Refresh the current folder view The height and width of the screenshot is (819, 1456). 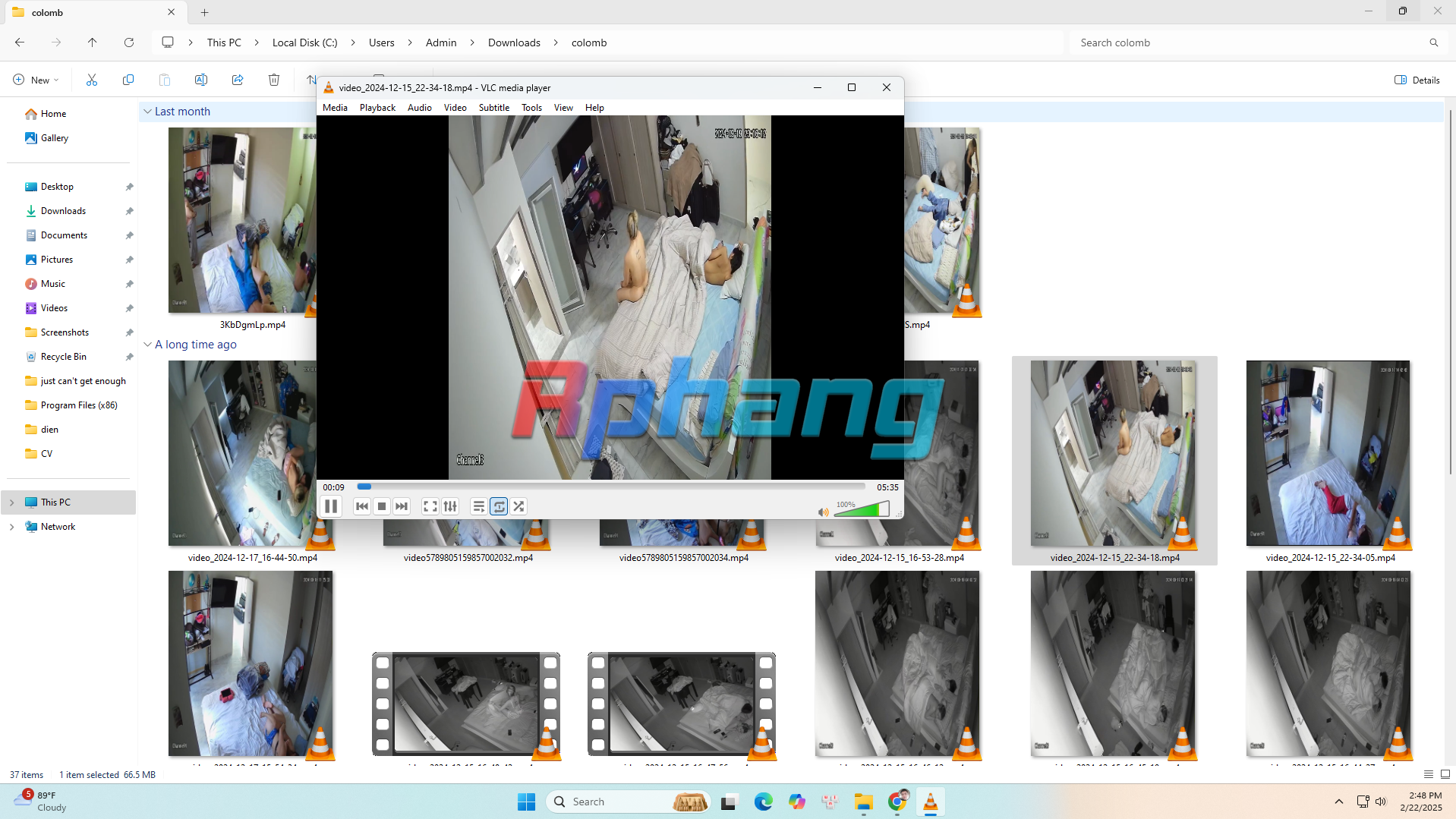[129, 43]
